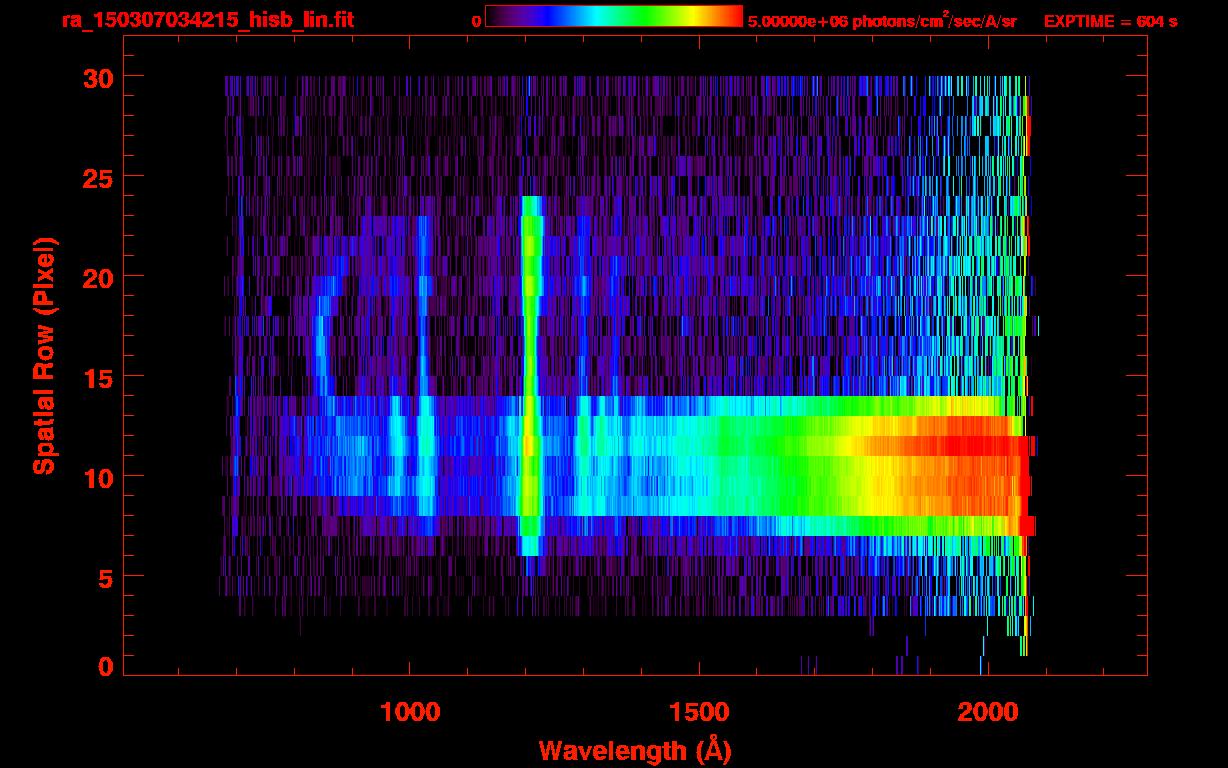
Task: Click the x-axis tick label 1000
Action: click(410, 712)
